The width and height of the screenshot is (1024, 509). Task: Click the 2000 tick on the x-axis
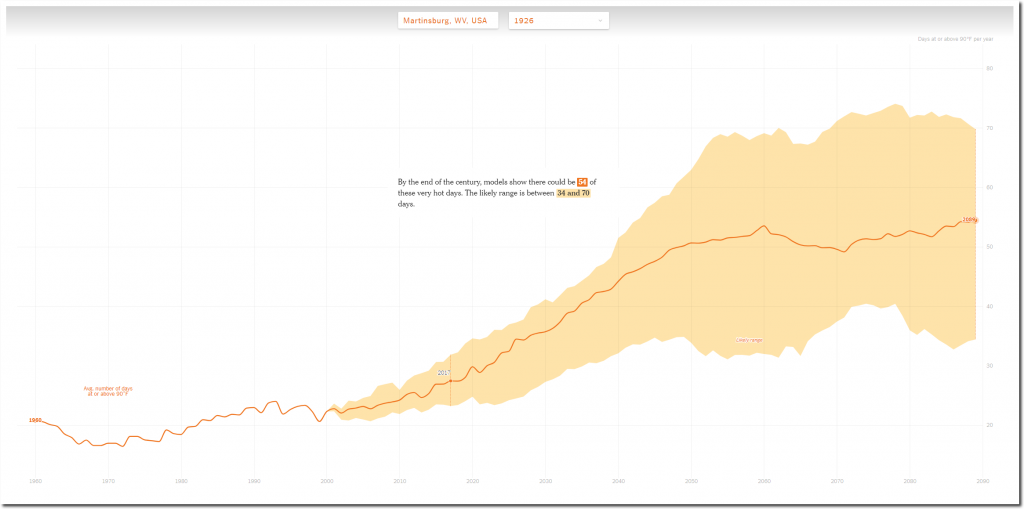pyautogui.click(x=327, y=481)
